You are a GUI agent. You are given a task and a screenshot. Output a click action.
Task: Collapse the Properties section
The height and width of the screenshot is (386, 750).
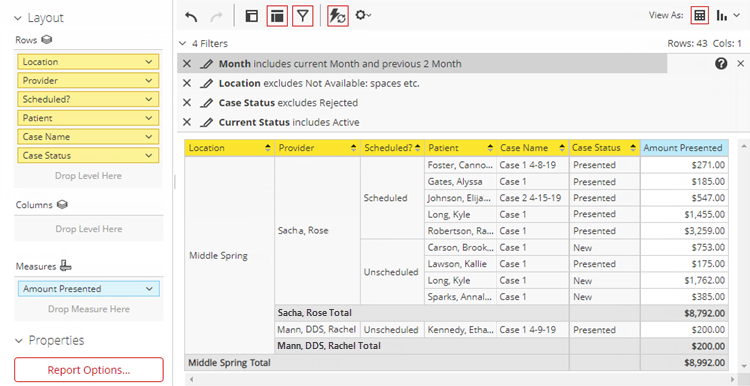click(18, 341)
